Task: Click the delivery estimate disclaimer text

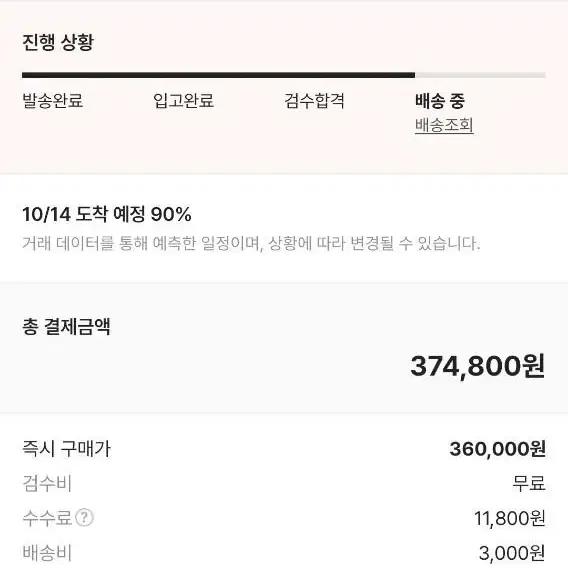Action: coord(251,243)
